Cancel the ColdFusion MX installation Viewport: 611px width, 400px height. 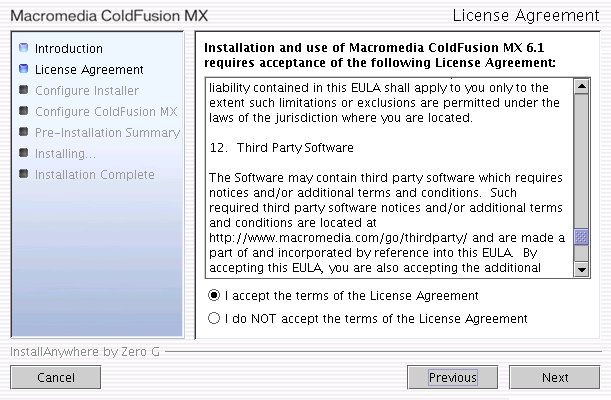click(56, 378)
